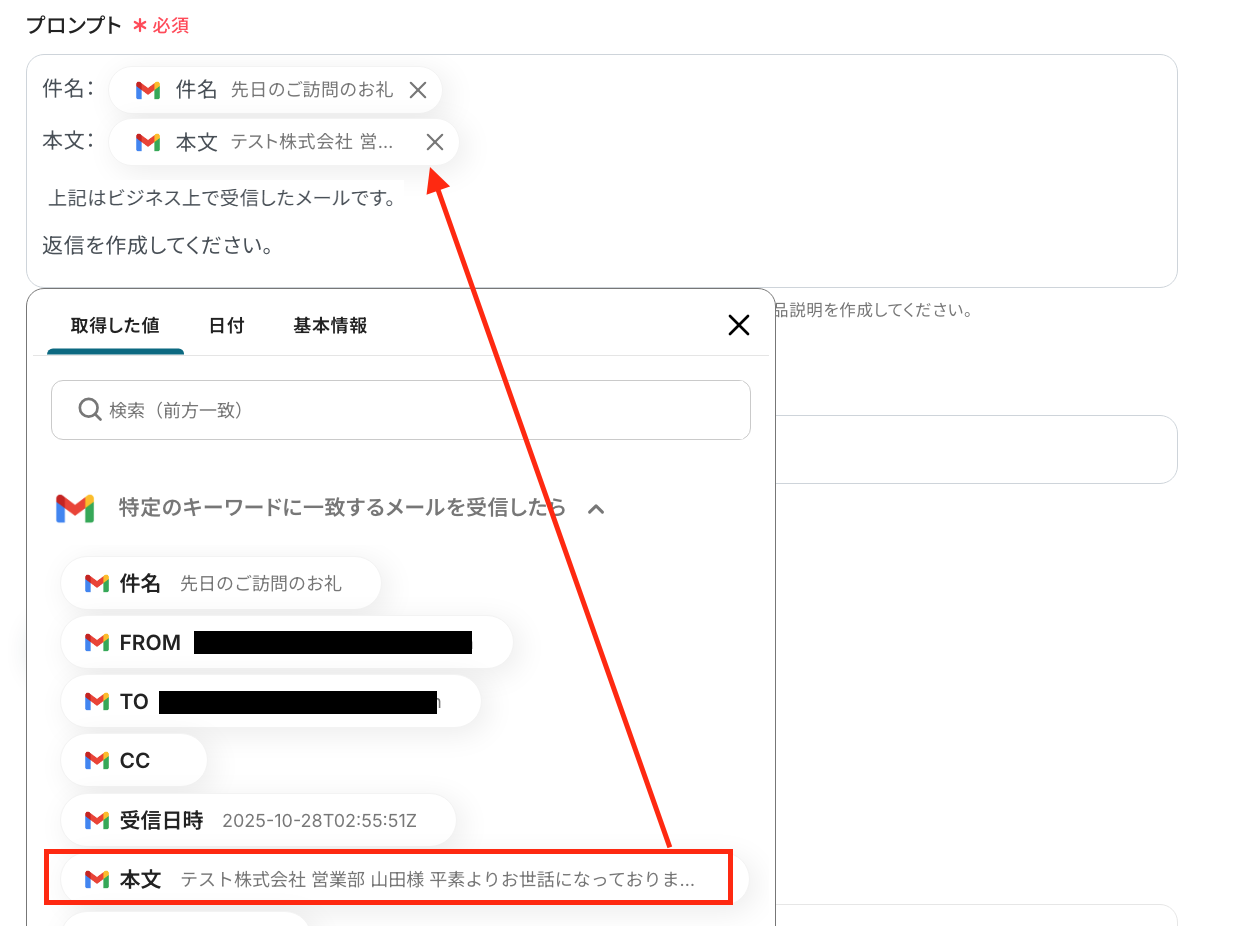Click Gmail icon on prompt 本文 chip

148,142
